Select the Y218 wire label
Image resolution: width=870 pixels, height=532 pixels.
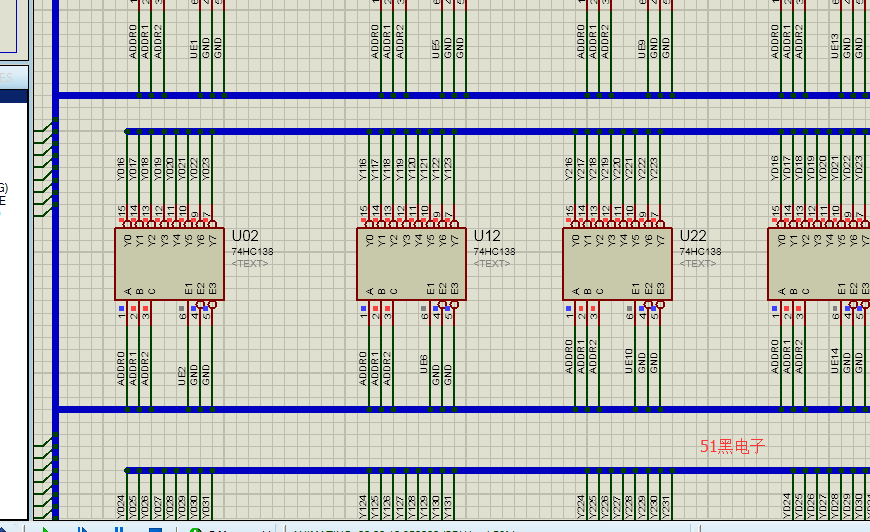[x=593, y=169]
